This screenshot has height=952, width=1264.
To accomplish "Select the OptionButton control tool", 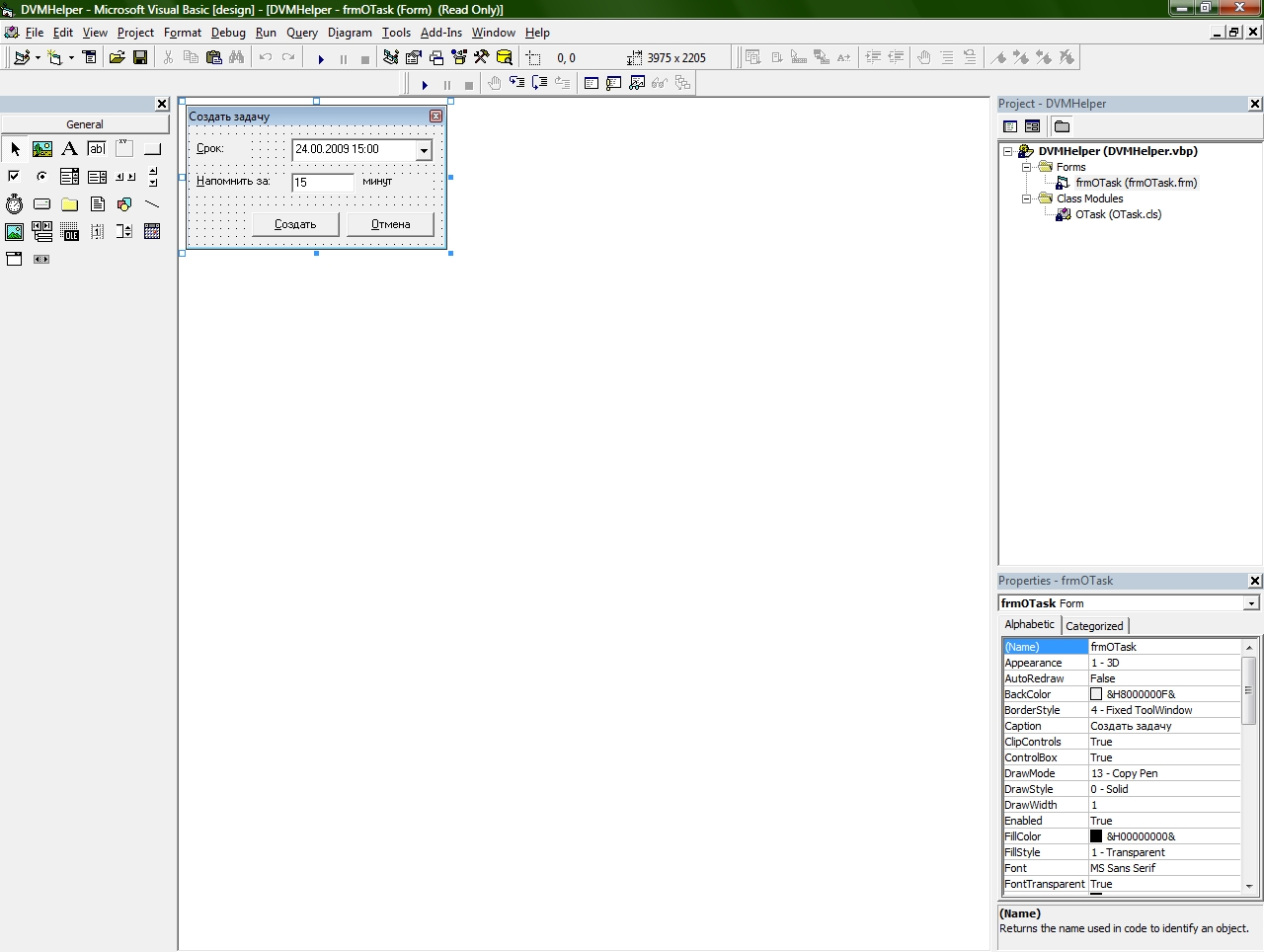I will pos(42,177).
